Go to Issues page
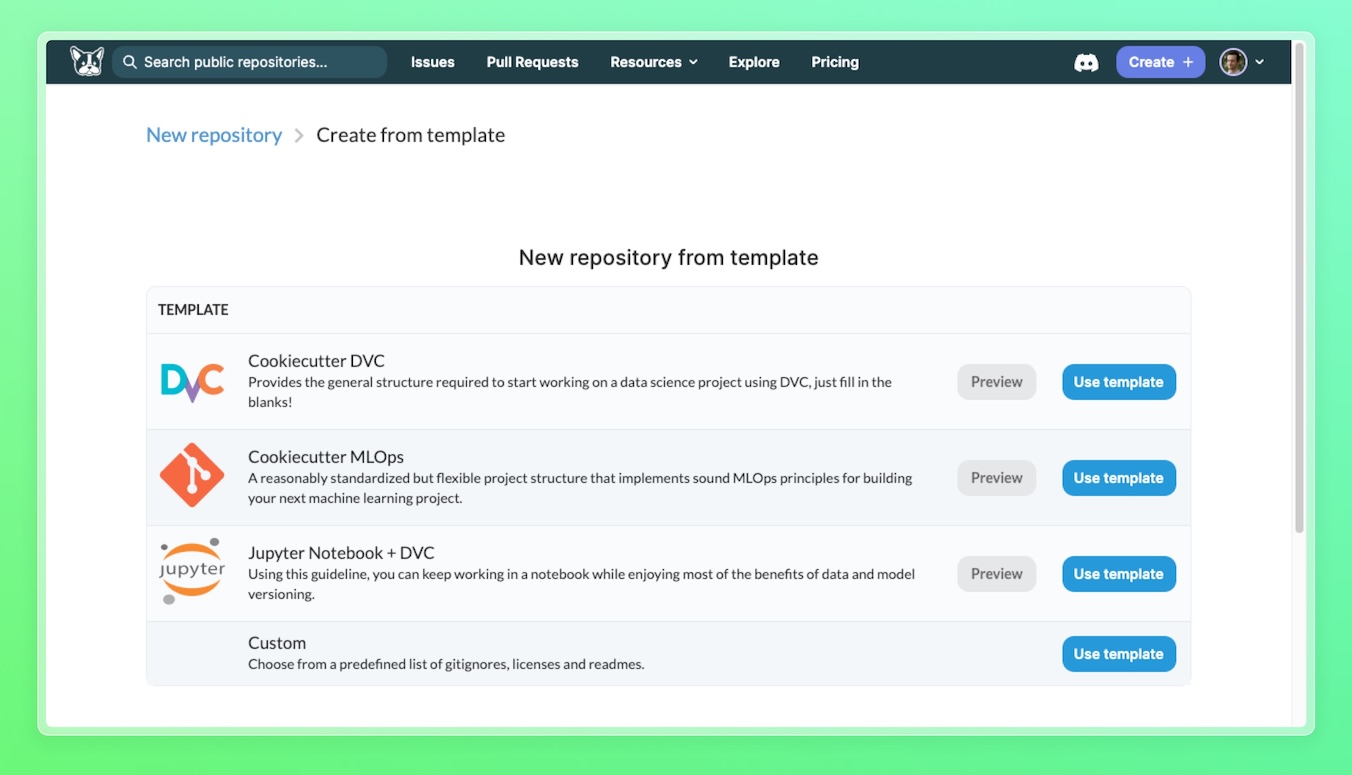 click(432, 62)
